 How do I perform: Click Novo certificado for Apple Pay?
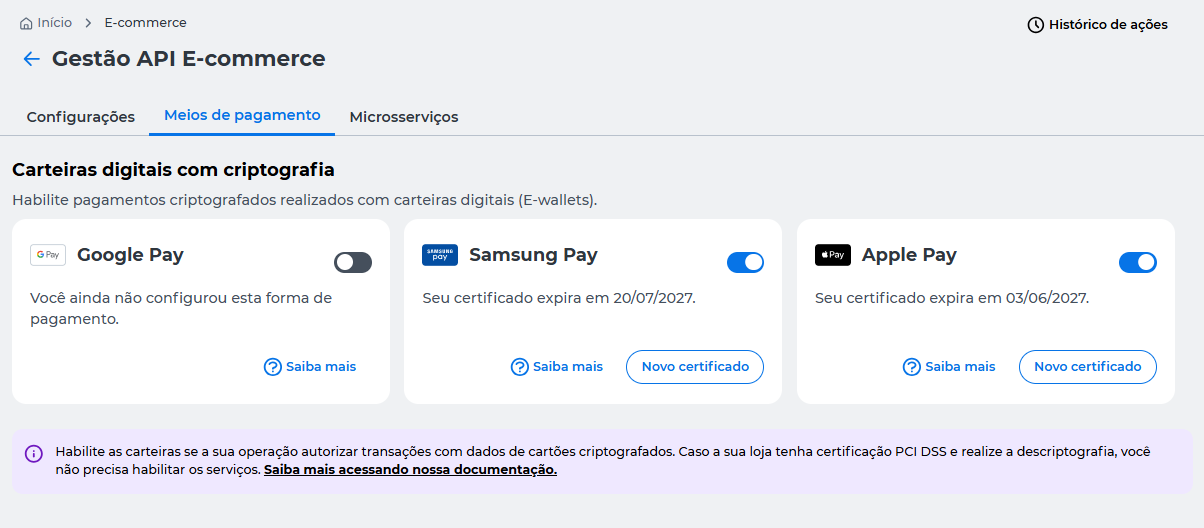[1088, 367]
